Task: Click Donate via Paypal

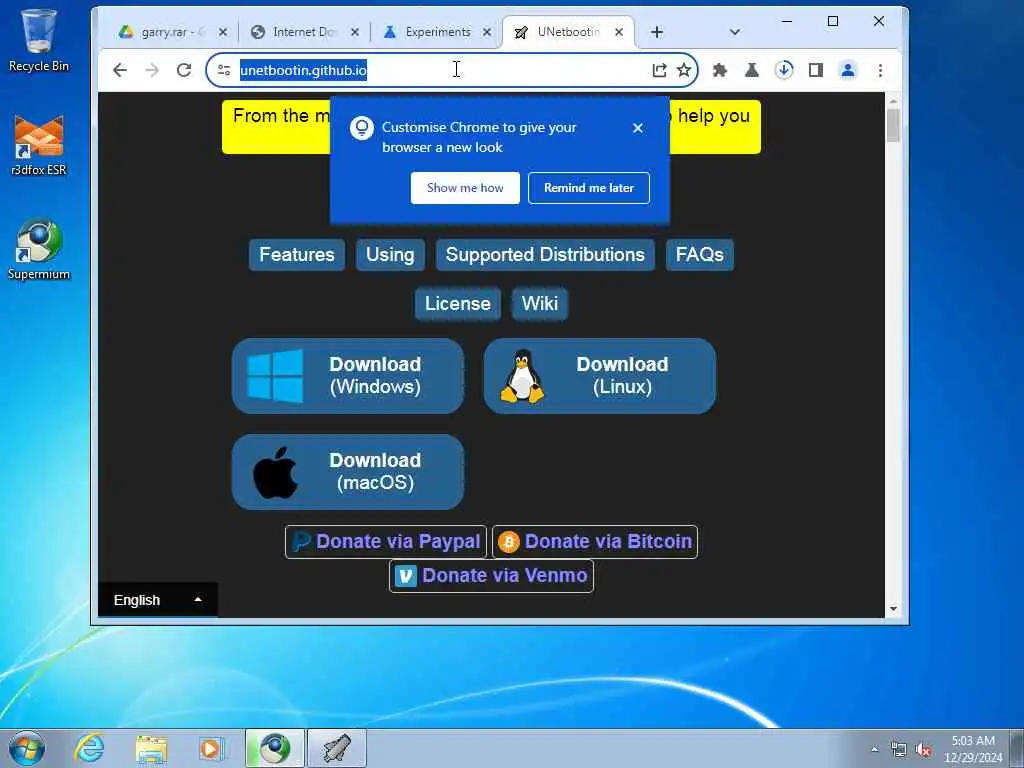Action: [386, 542]
